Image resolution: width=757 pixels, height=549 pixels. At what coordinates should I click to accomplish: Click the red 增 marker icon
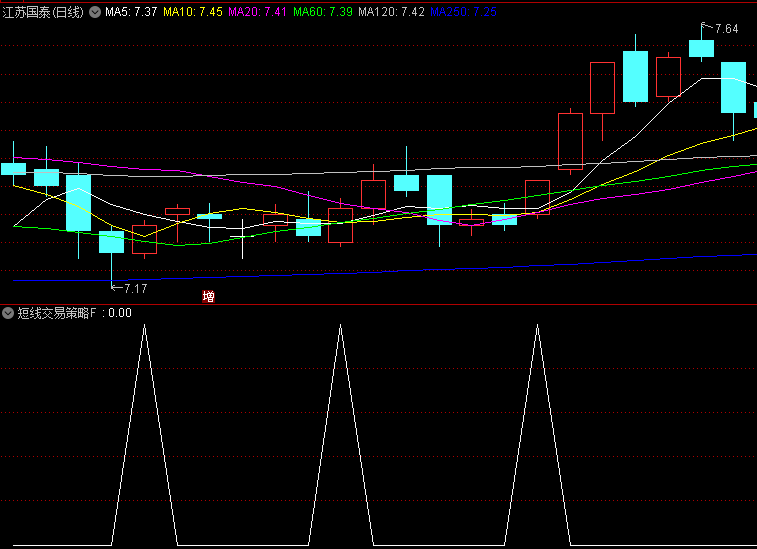click(x=208, y=296)
